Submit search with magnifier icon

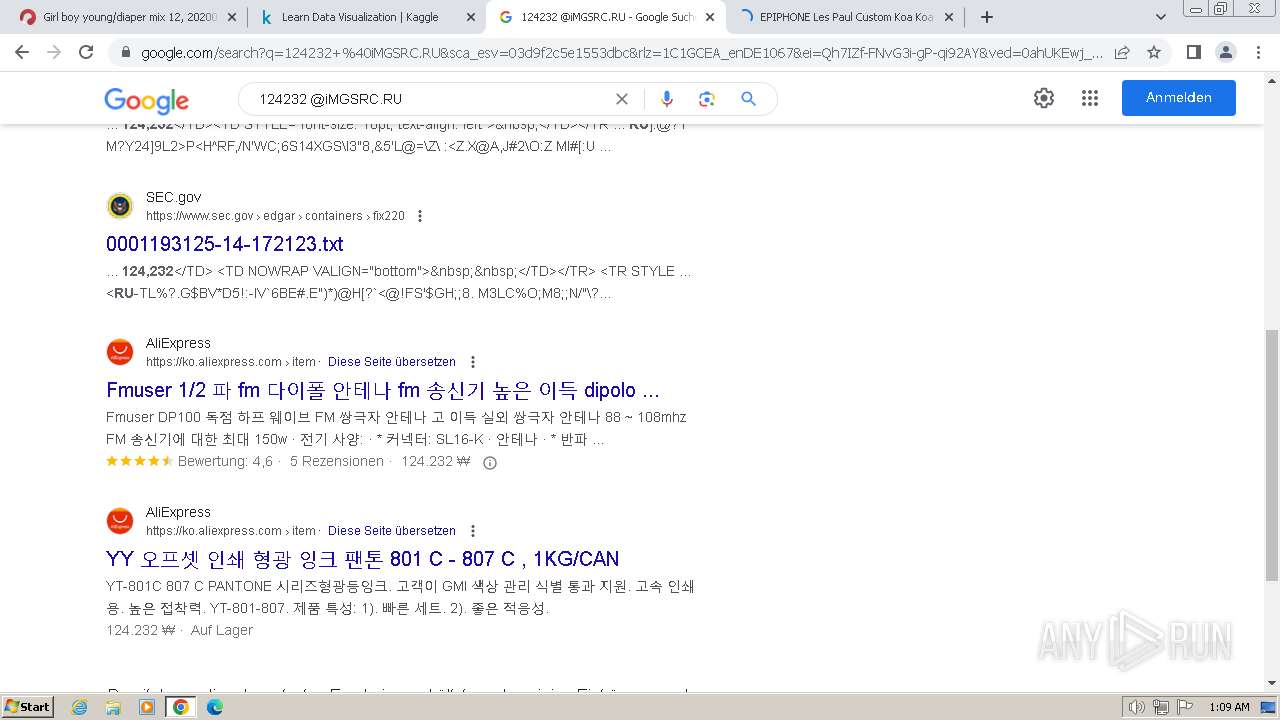pos(748,99)
